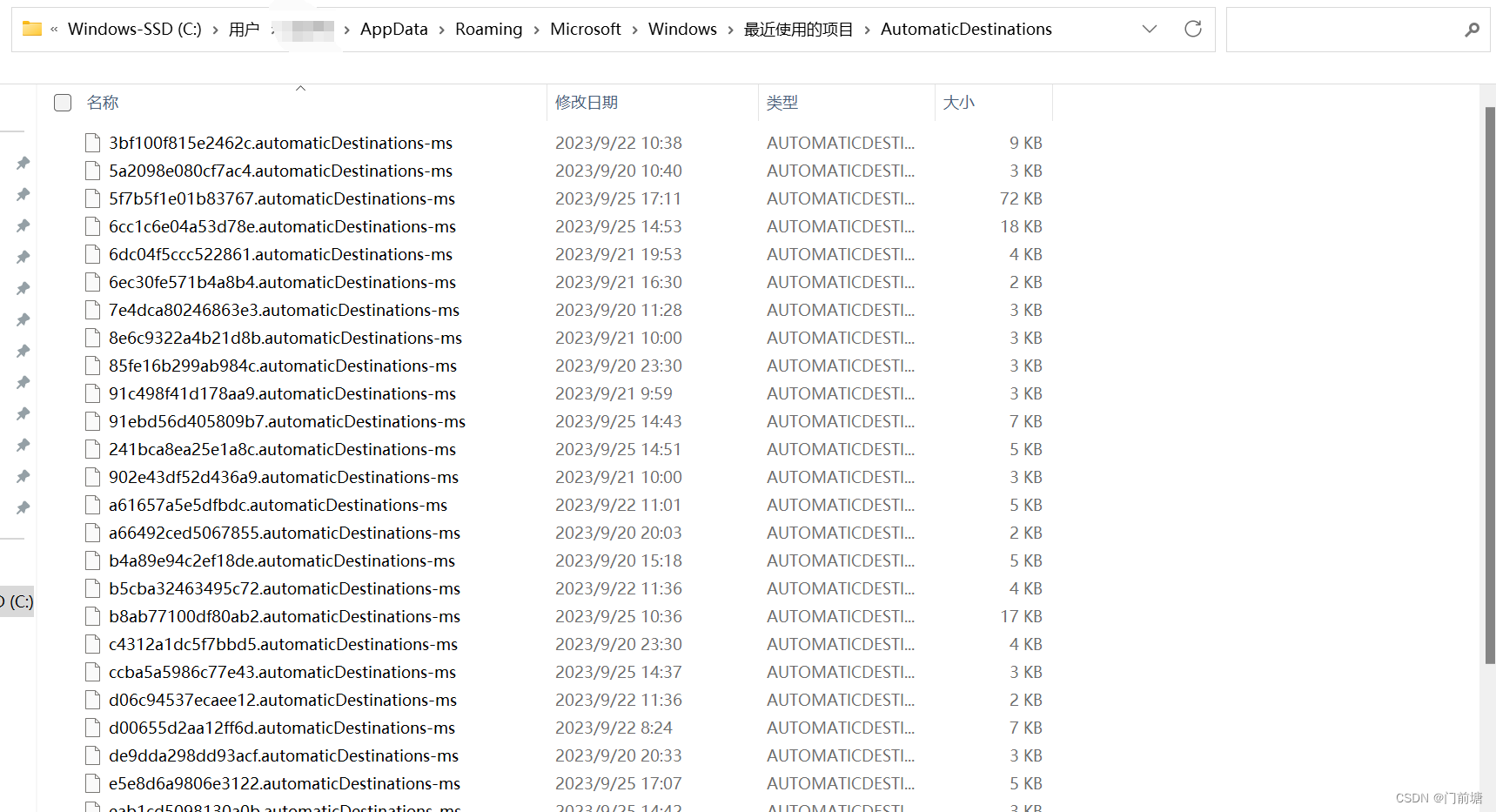This screenshot has width=1496, height=812.
Task: Open the address bar history dropdown
Action: (x=1150, y=29)
